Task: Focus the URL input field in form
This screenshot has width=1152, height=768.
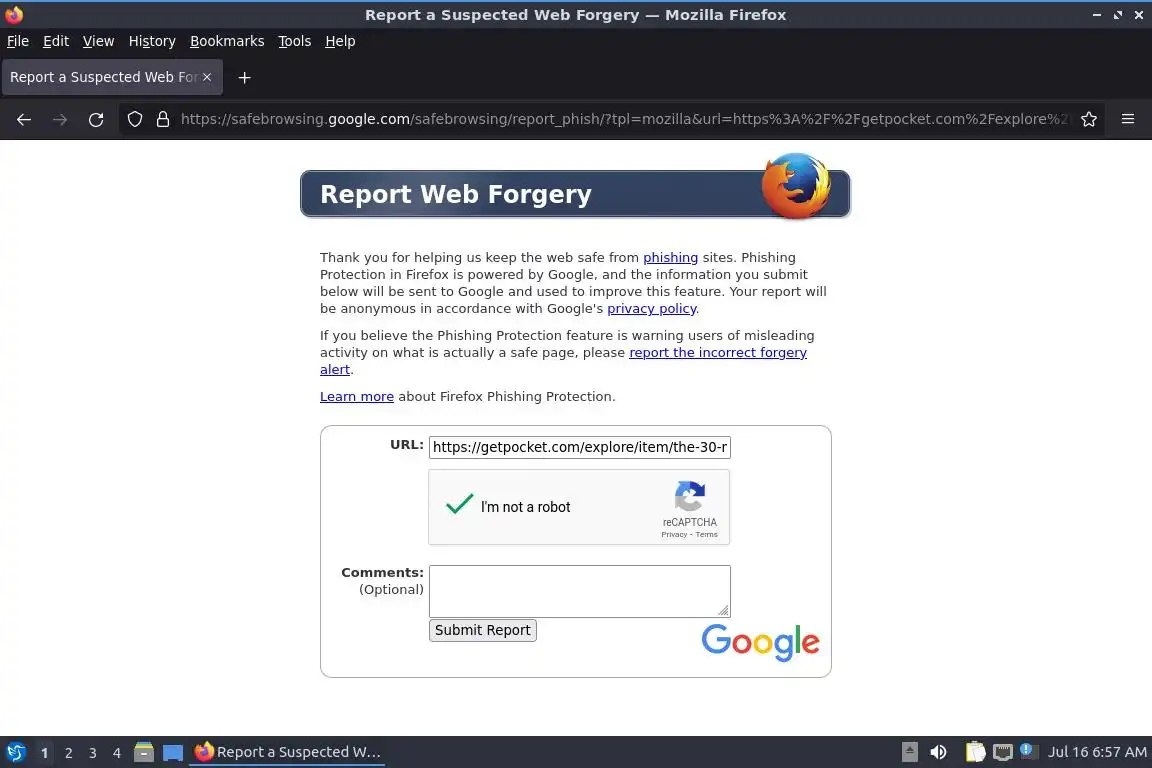Action: click(x=580, y=447)
